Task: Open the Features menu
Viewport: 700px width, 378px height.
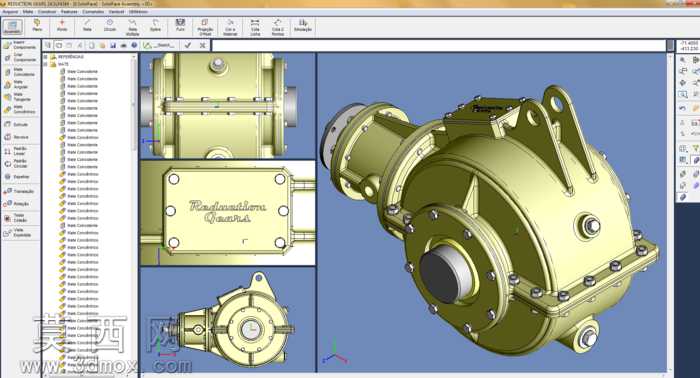Action: tap(69, 12)
